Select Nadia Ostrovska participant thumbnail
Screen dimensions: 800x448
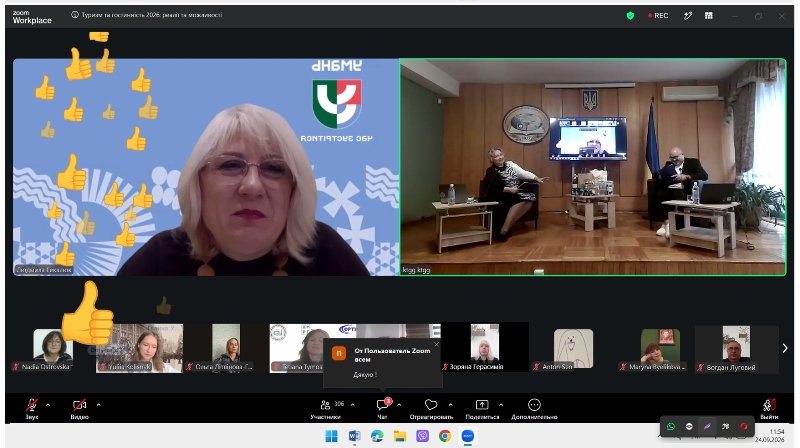pyautogui.click(x=53, y=347)
